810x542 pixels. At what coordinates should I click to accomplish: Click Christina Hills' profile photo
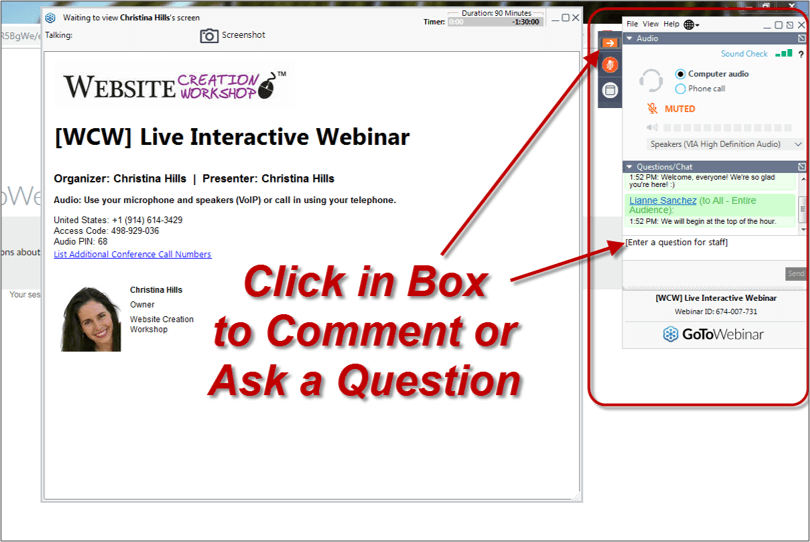91,319
